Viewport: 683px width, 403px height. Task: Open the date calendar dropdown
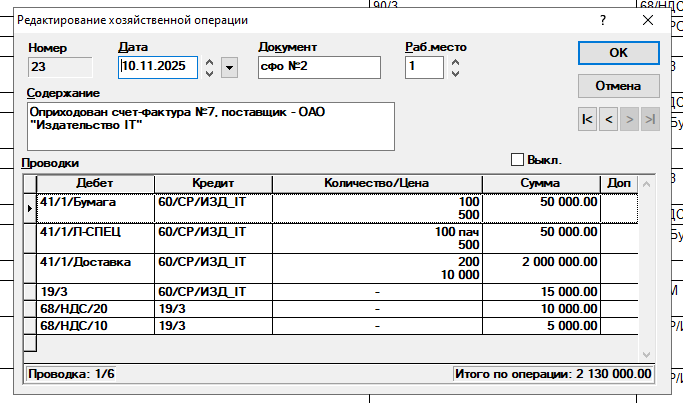[230, 67]
